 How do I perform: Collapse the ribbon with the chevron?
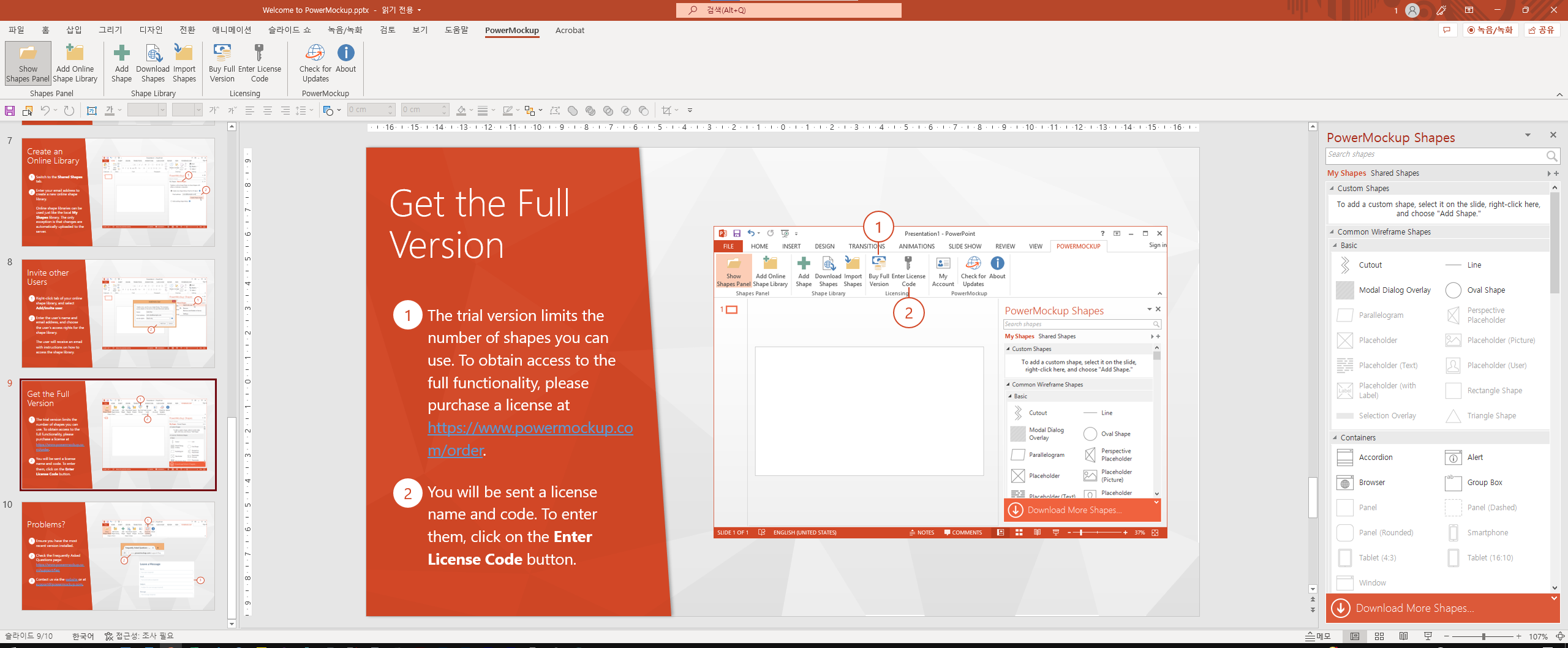click(1559, 94)
